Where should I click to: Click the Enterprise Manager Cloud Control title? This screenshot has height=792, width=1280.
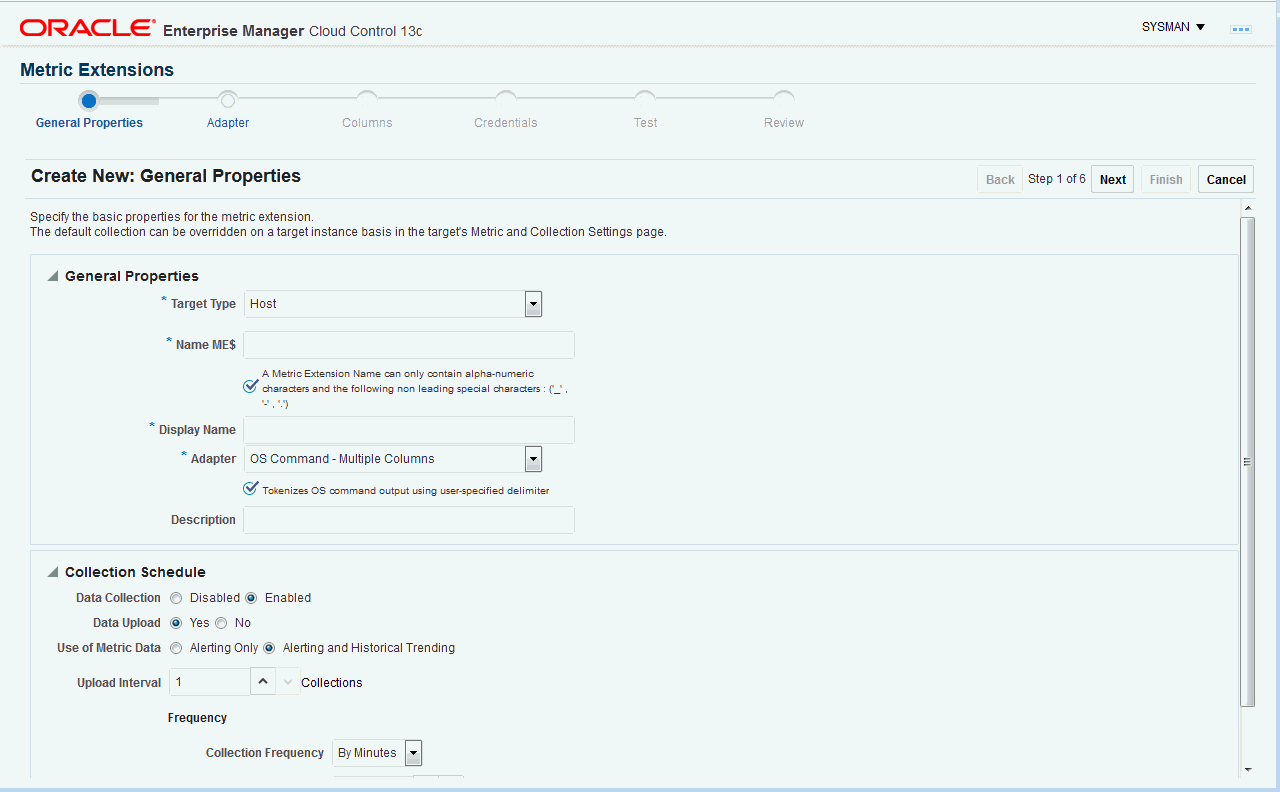coord(292,31)
